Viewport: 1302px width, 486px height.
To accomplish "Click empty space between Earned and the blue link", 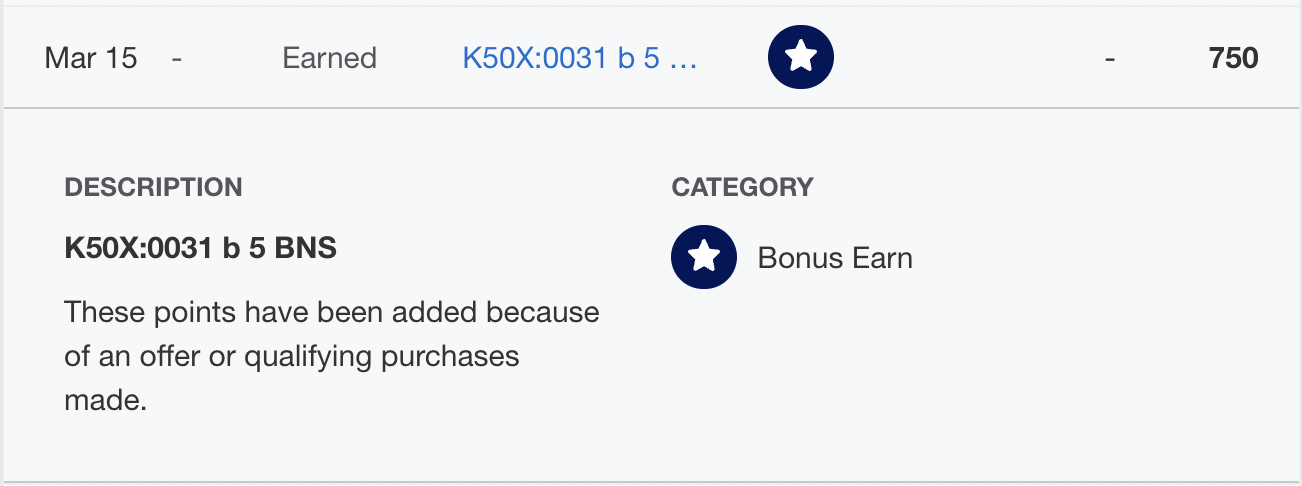I will pyautogui.click(x=420, y=58).
